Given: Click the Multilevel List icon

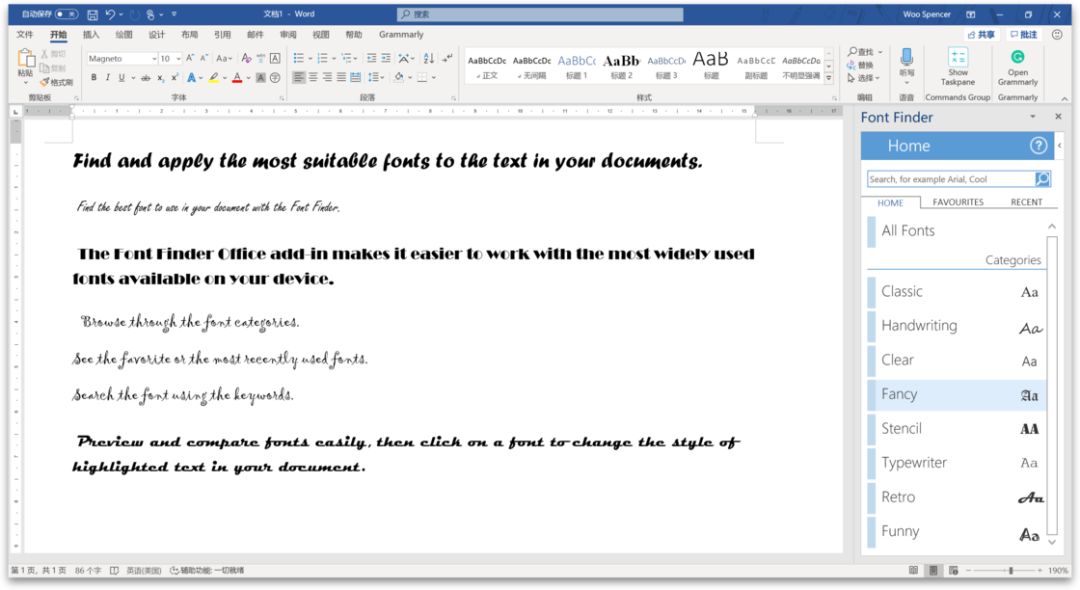Looking at the screenshot, I should (346, 59).
